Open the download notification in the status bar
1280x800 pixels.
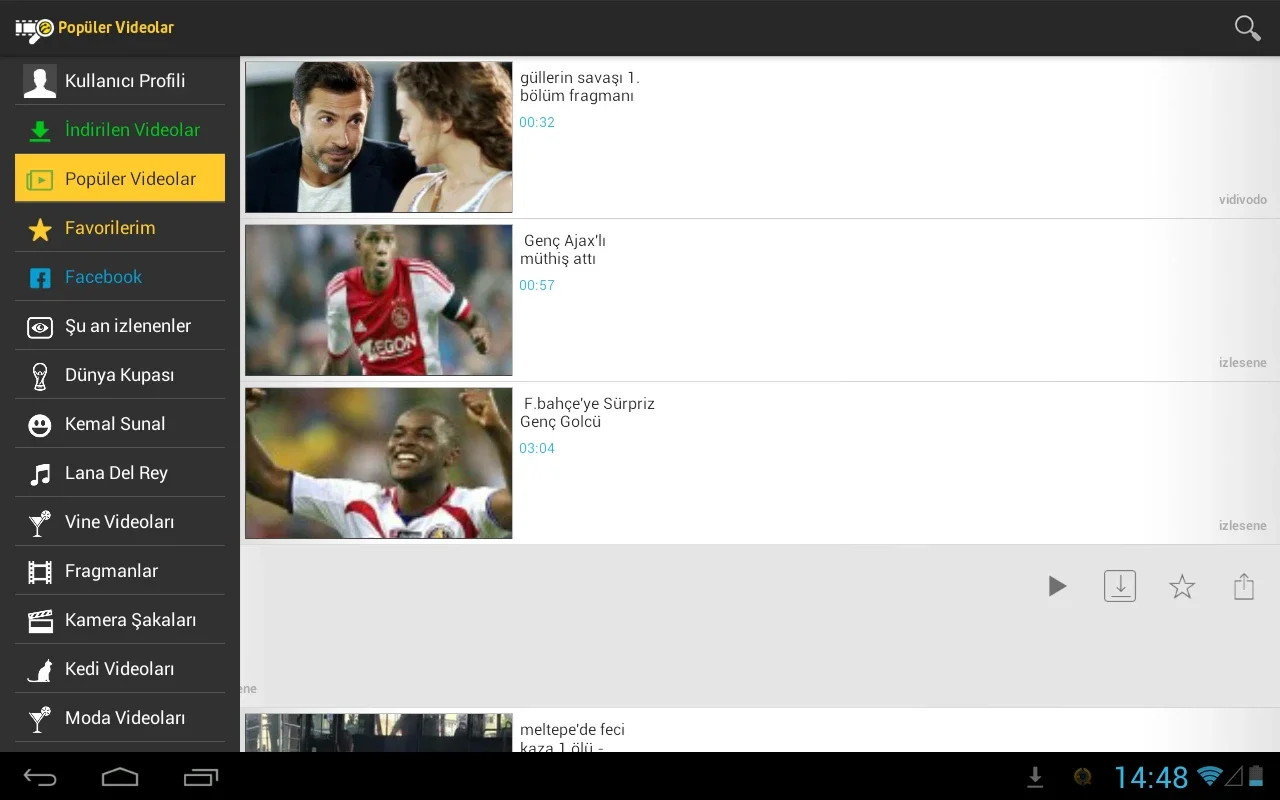1036,777
